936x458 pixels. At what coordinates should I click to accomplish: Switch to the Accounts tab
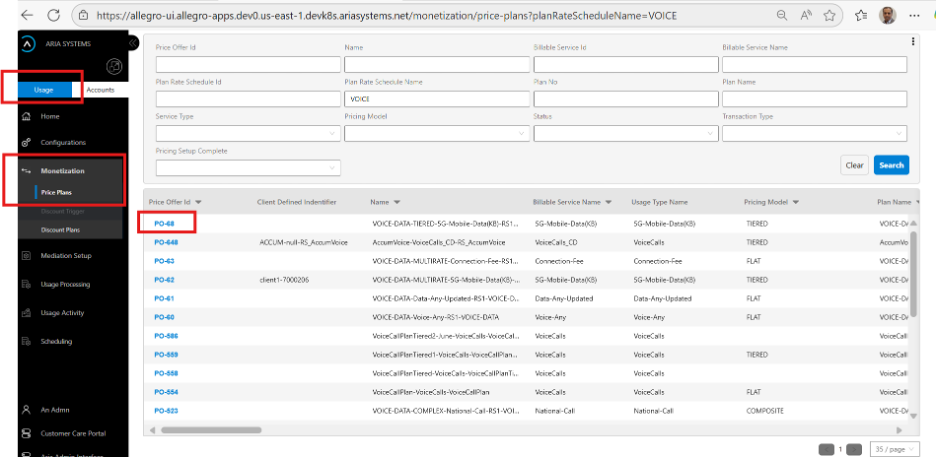point(100,90)
